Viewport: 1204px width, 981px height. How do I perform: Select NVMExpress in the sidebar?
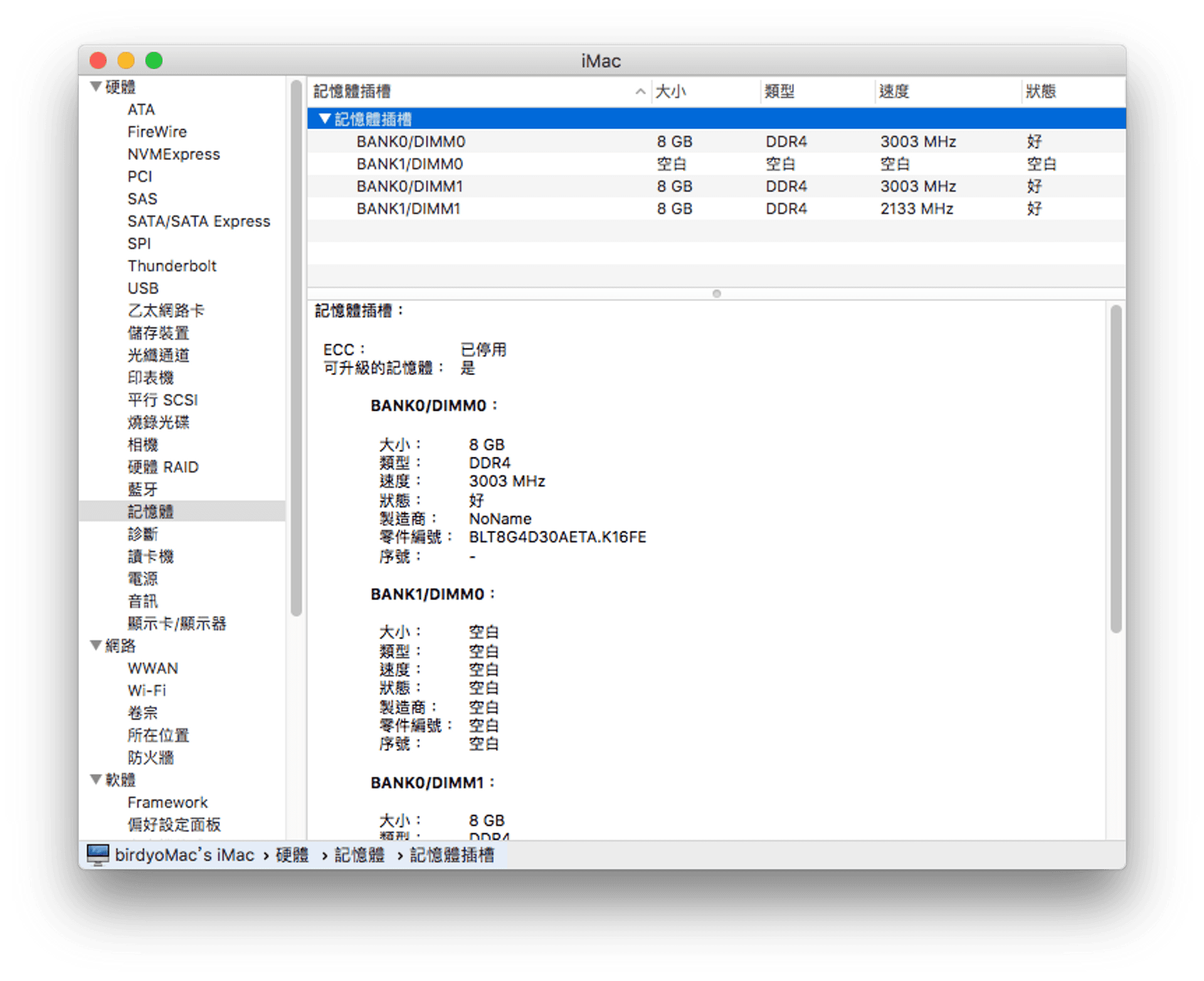coord(173,154)
